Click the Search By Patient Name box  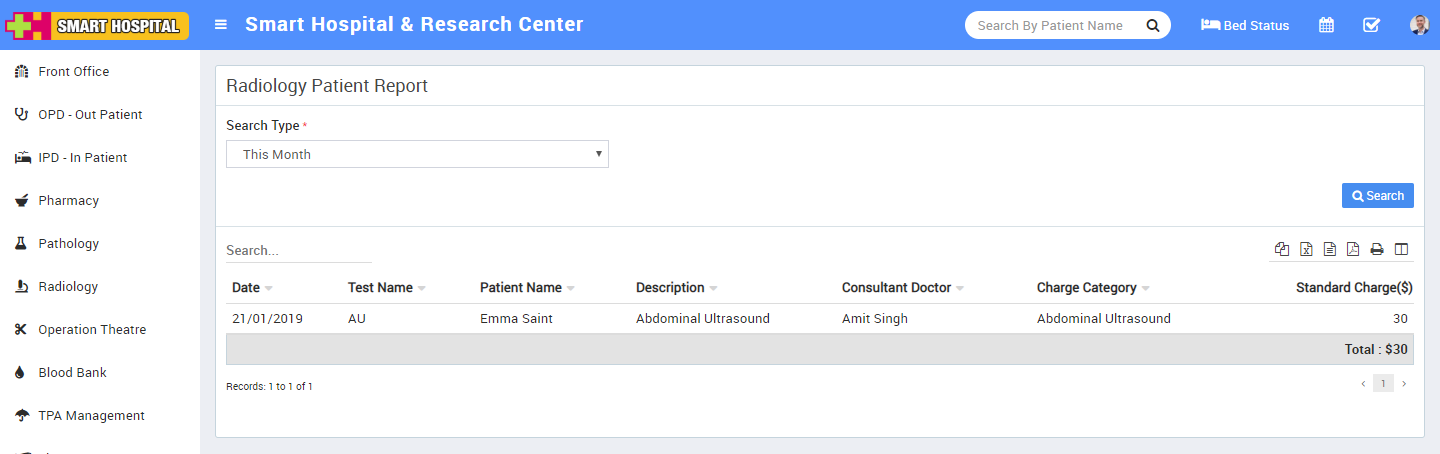tap(1050, 25)
